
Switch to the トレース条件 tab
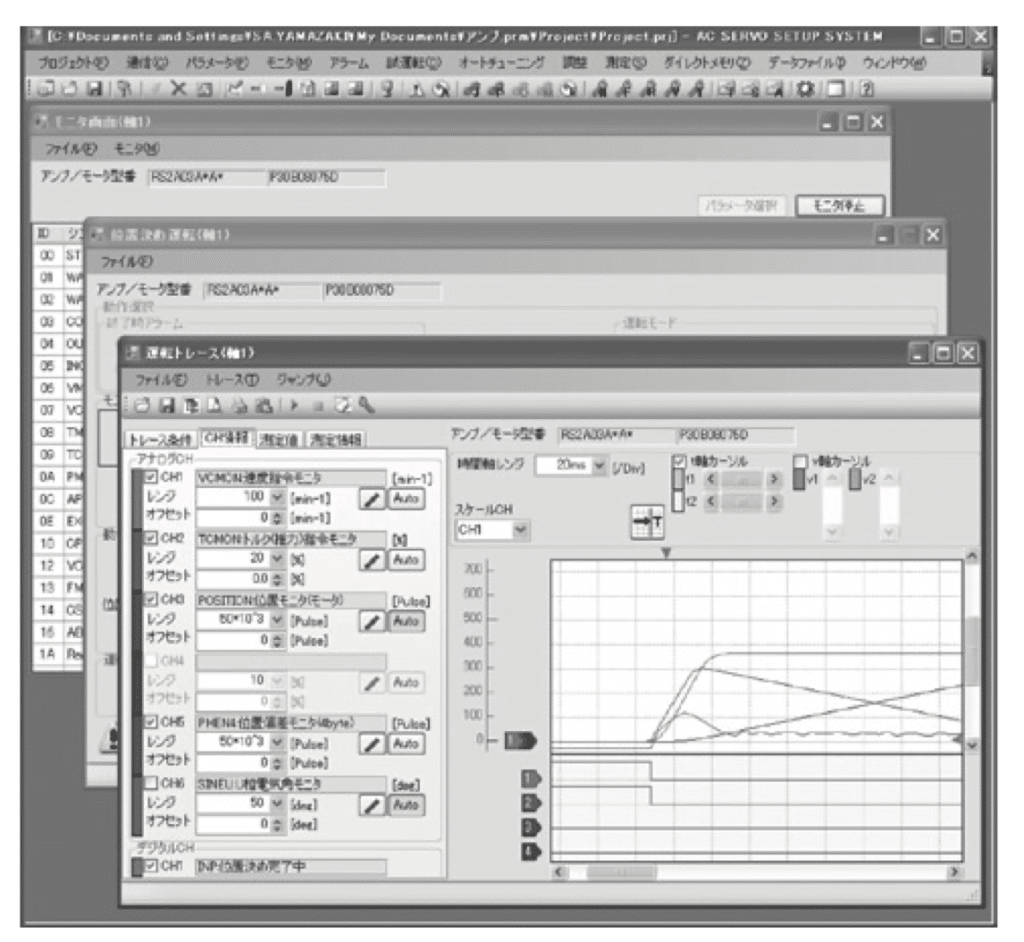(162, 438)
